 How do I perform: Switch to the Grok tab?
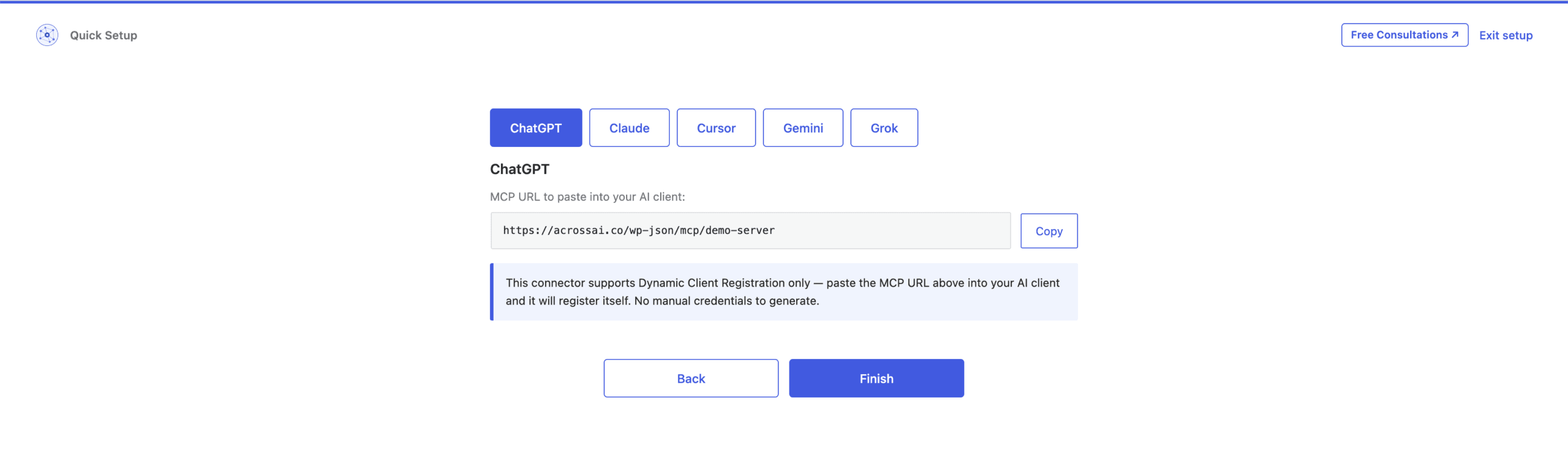coord(884,127)
